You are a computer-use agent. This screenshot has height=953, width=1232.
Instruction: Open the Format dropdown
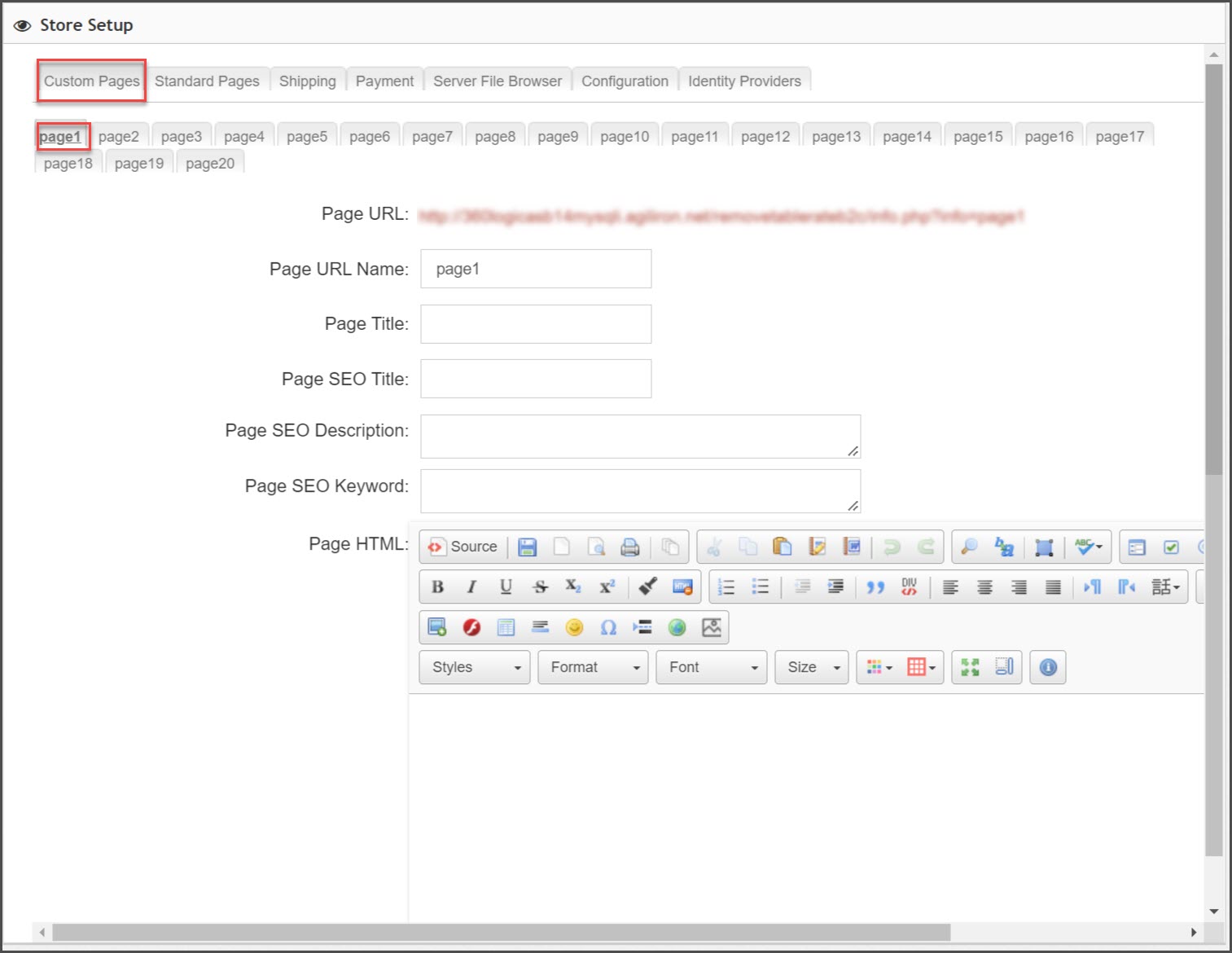click(x=593, y=667)
